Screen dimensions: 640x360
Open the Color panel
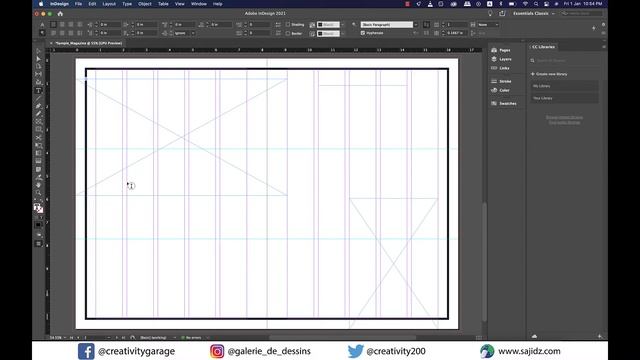(x=500, y=90)
